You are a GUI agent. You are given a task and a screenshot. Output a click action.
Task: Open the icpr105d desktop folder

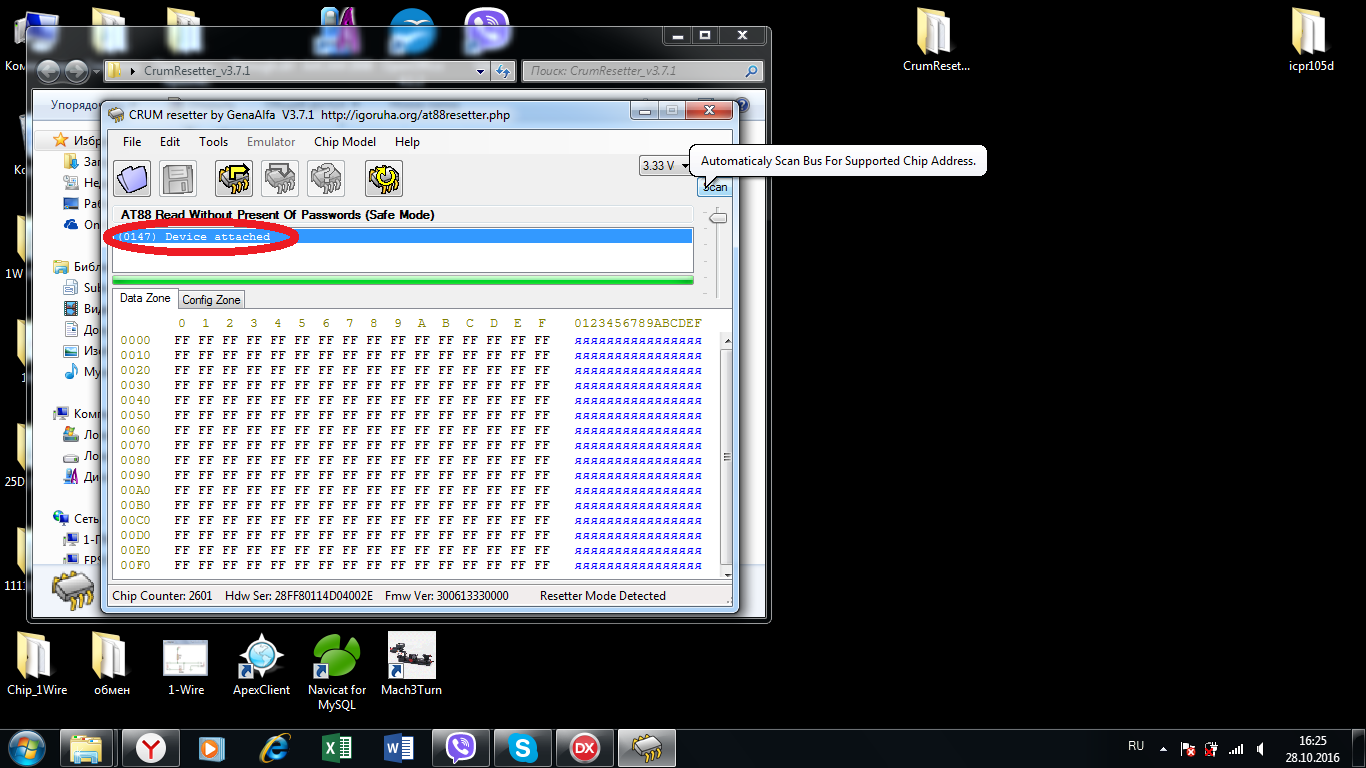pos(1311,41)
